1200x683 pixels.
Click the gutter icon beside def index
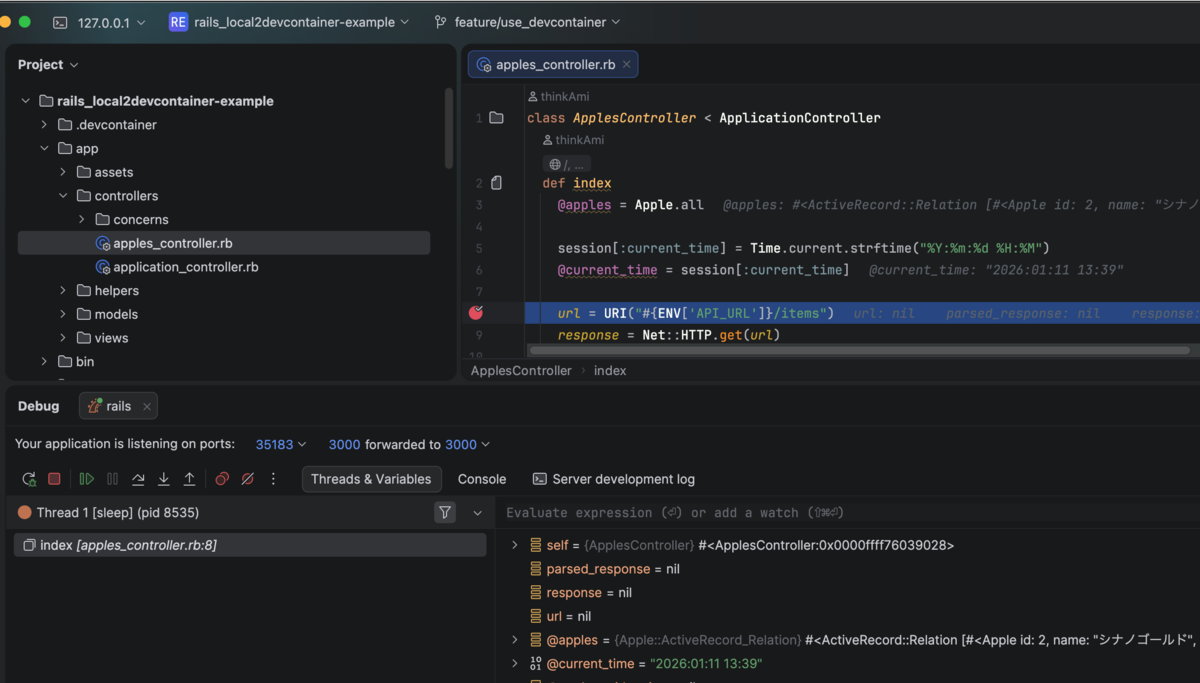(497, 183)
